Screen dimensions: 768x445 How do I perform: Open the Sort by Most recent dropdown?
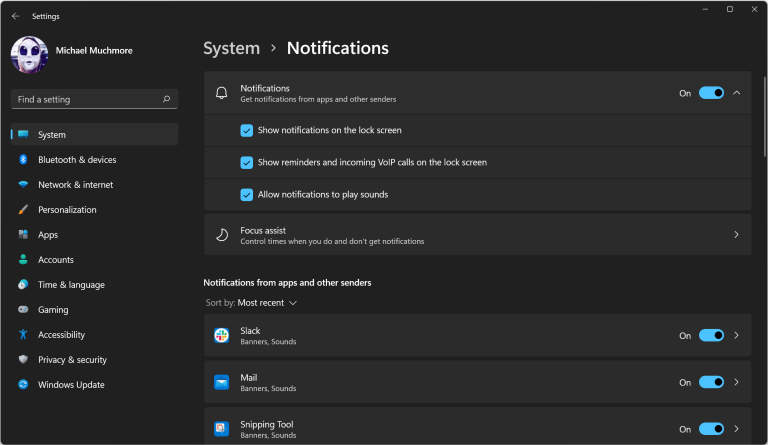point(251,303)
